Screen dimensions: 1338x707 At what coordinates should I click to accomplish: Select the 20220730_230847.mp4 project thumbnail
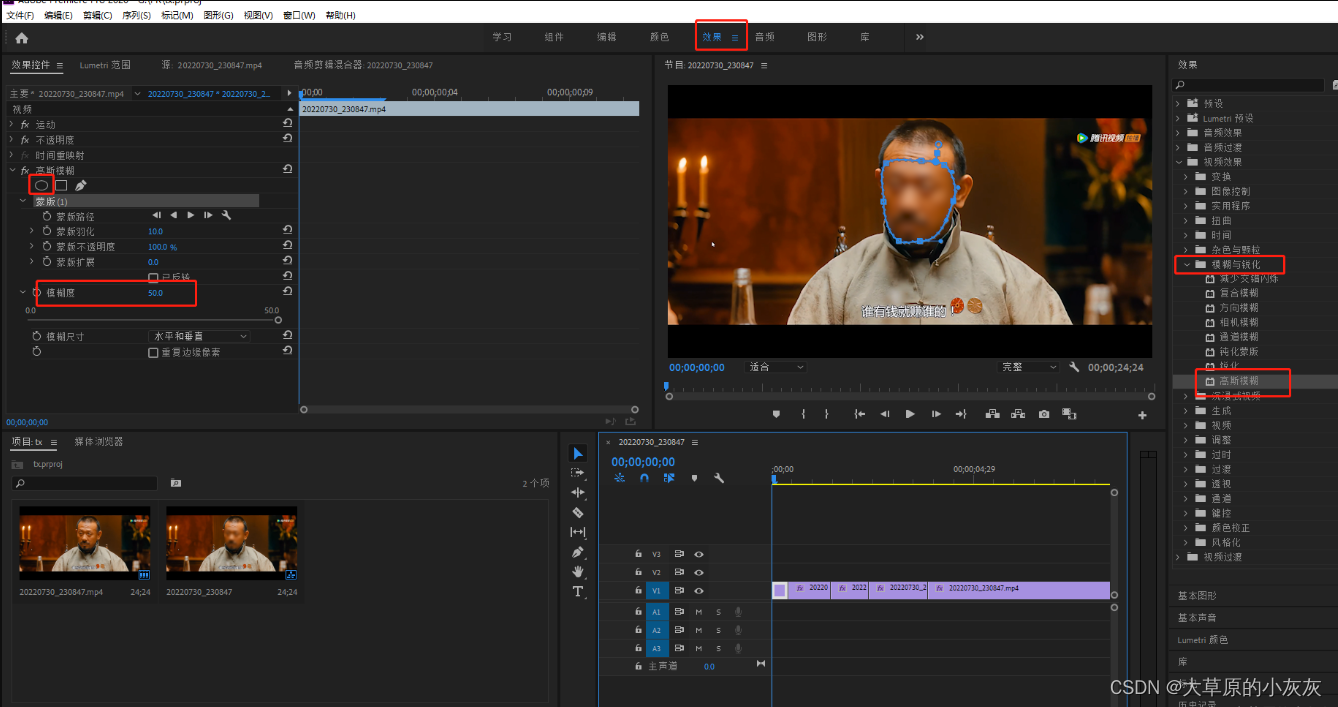coord(85,544)
